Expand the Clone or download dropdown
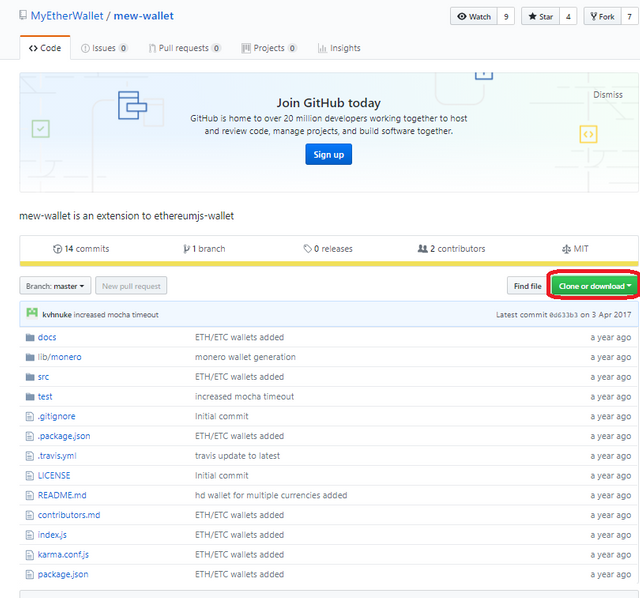 [595, 286]
